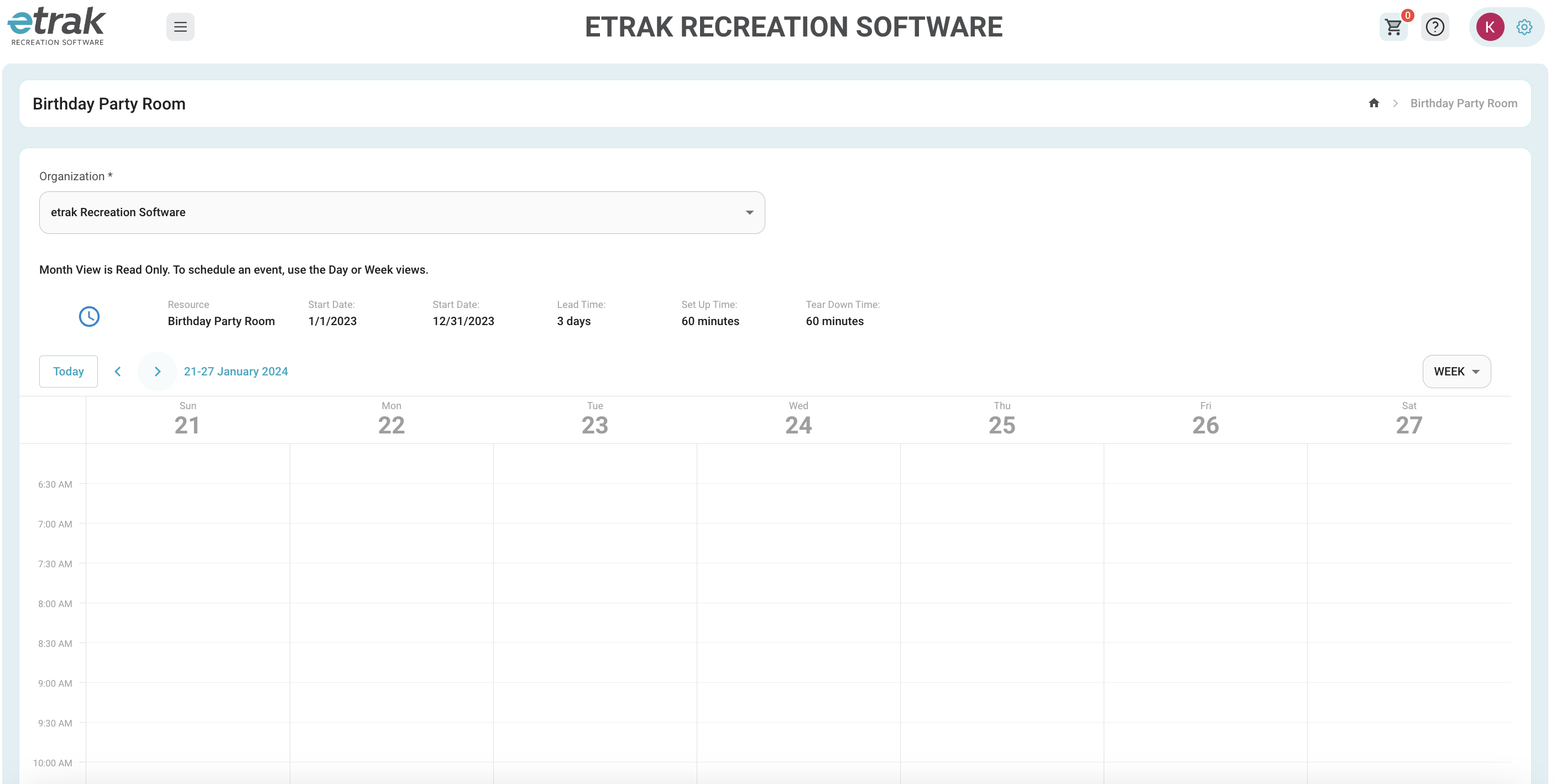
Task: Click the Saturday 27 slot at 7:30 AM
Action: pyautogui.click(x=1408, y=583)
